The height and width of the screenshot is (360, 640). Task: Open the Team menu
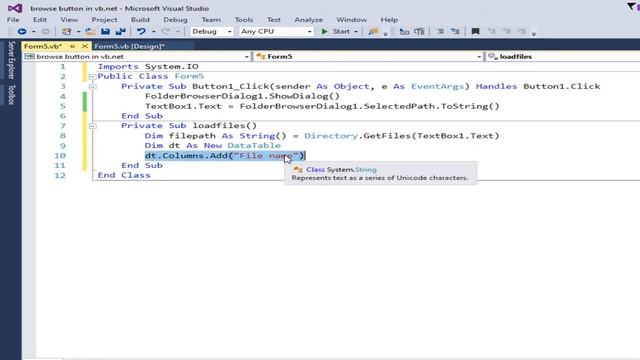[211, 20]
